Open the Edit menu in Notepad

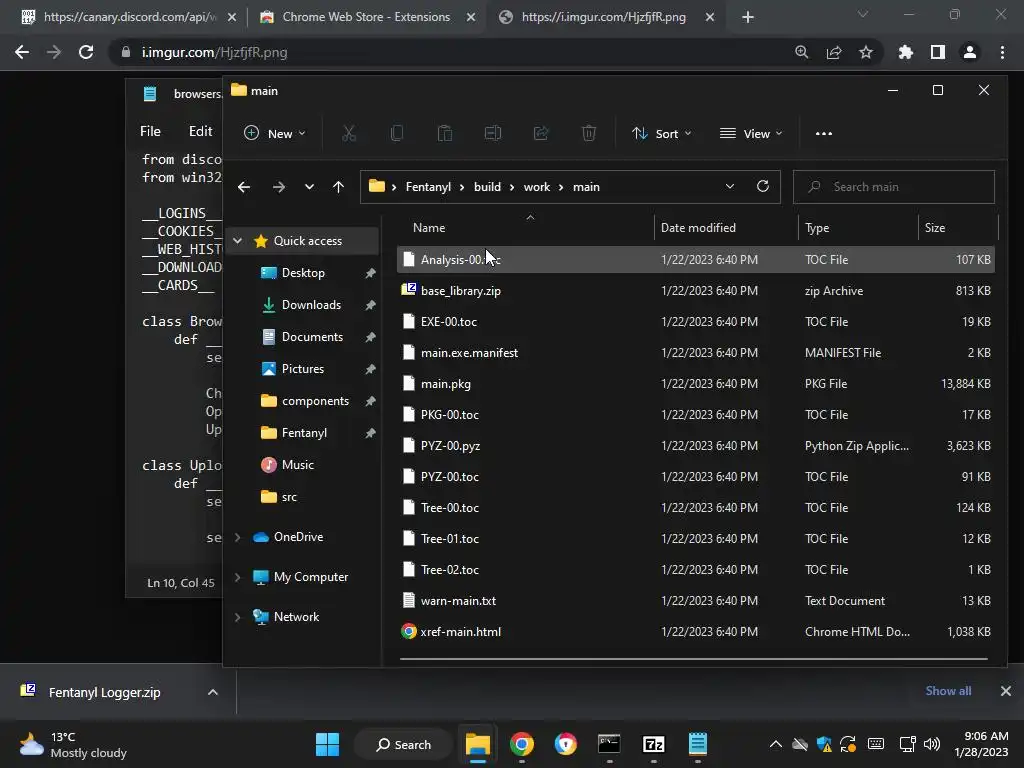click(200, 131)
